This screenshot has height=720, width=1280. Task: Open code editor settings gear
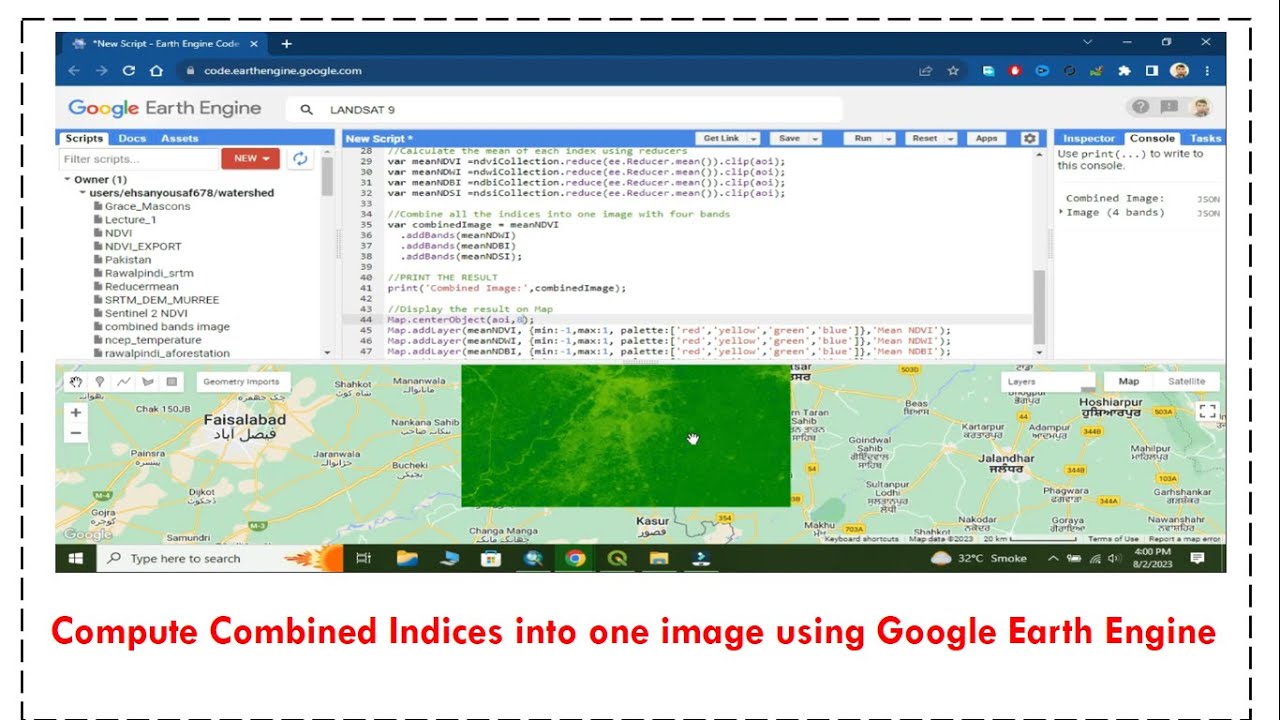click(1029, 138)
